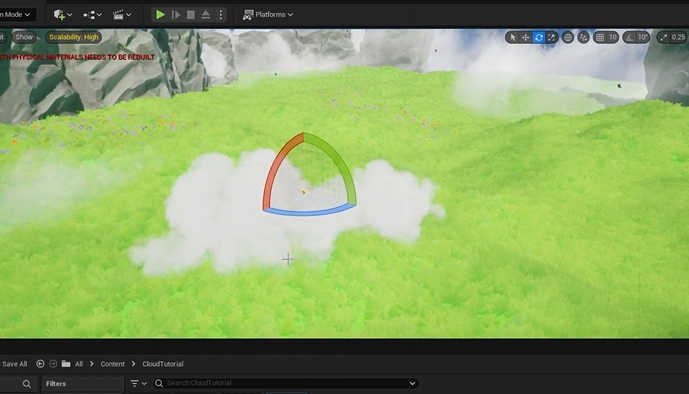The width and height of the screenshot is (689, 394).
Task: Toggle scale snapping icon
Action: tap(663, 37)
